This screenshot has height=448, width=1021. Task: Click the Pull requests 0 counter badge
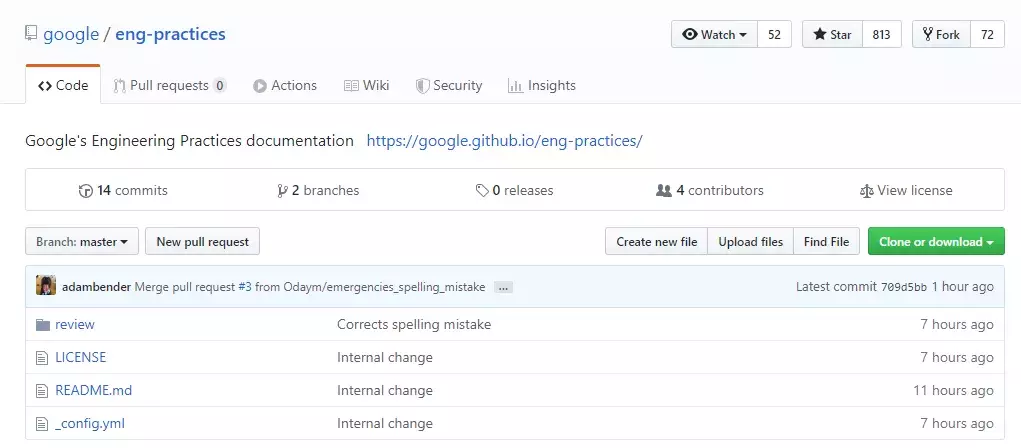[x=219, y=85]
